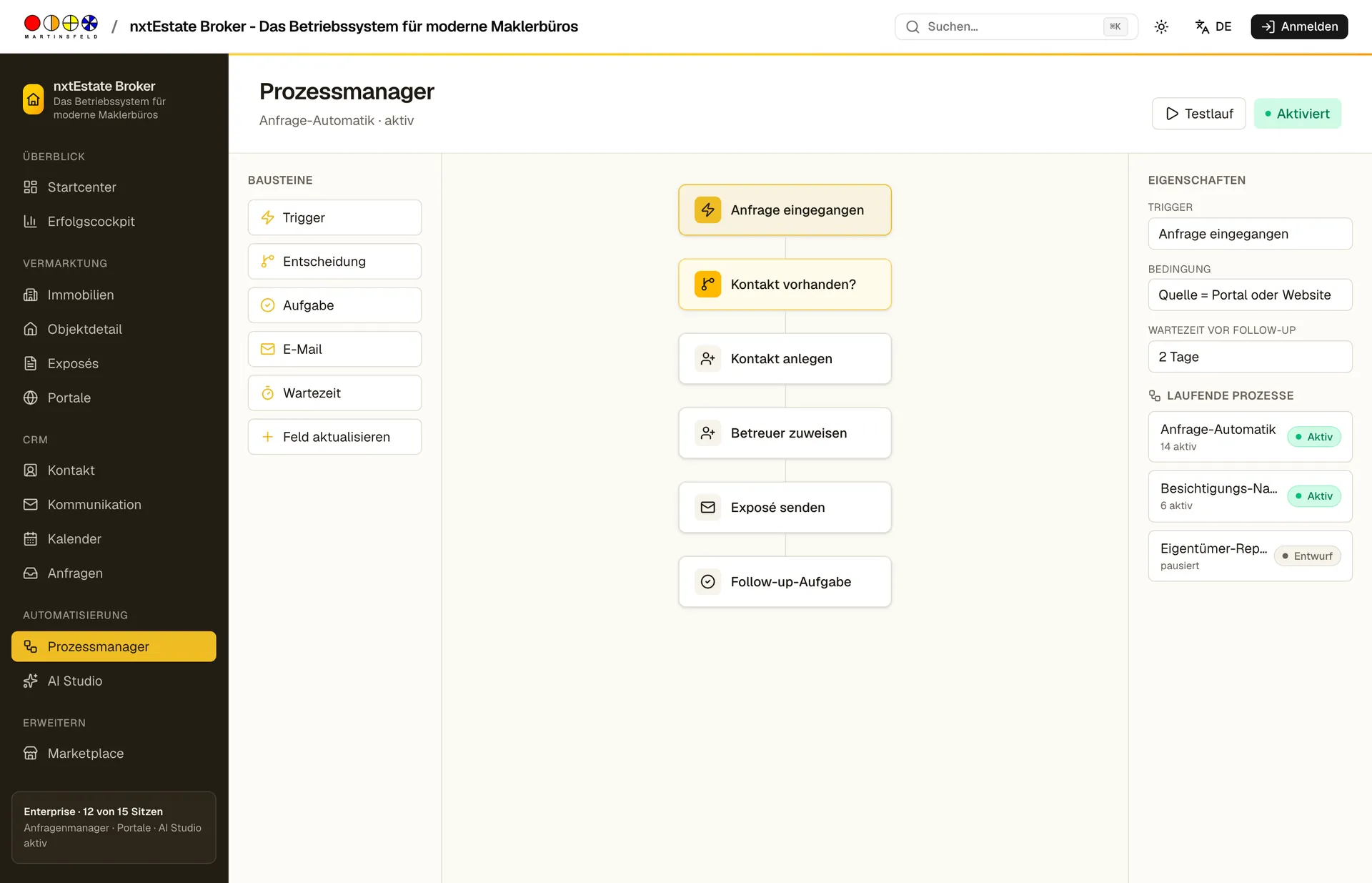Click the E-Mail envelope icon in Bausteine
Screen dimensions: 1372x883
click(x=267, y=349)
